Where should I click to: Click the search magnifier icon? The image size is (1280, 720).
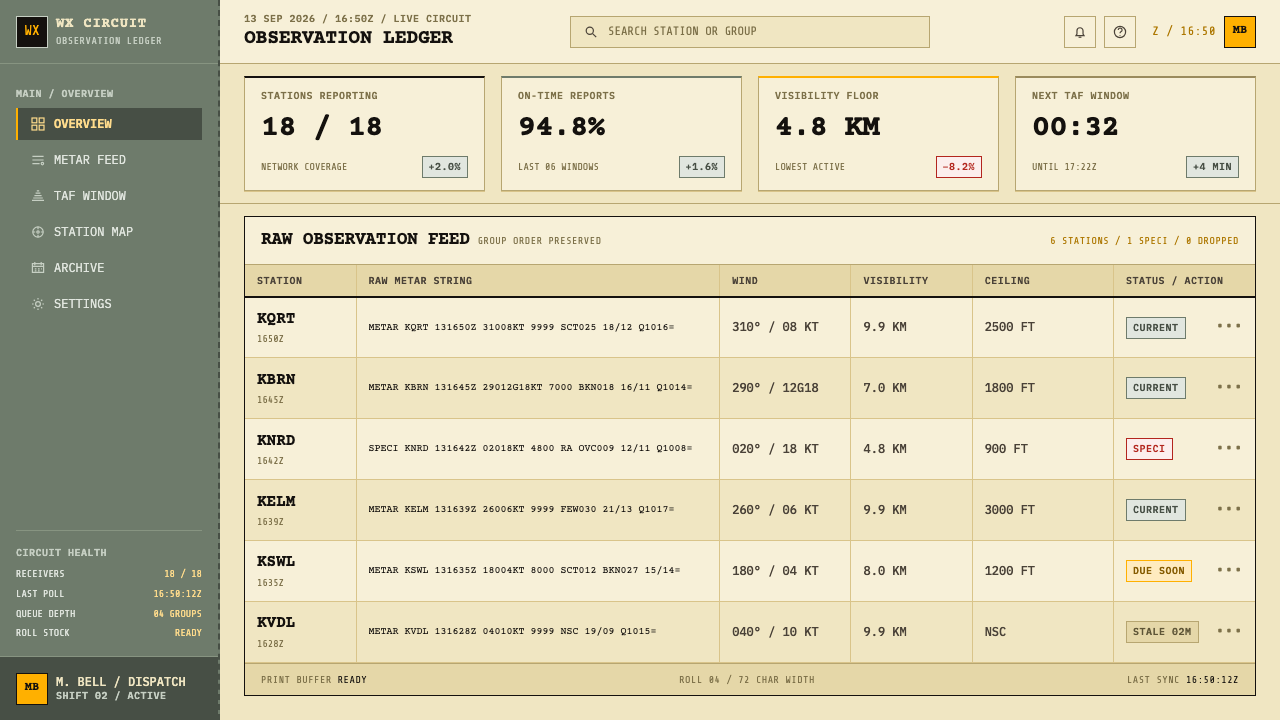coord(591,32)
